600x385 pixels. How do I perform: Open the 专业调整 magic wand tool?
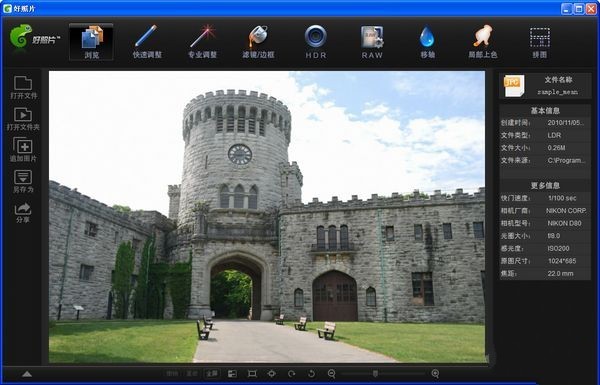tap(202, 41)
